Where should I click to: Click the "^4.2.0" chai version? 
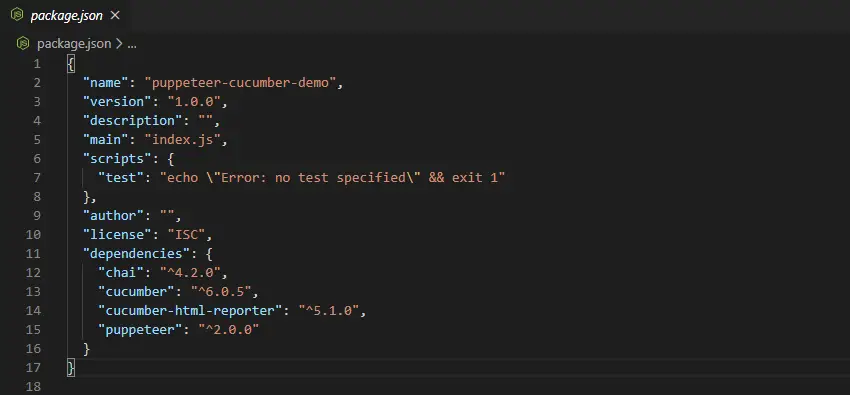click(190, 273)
